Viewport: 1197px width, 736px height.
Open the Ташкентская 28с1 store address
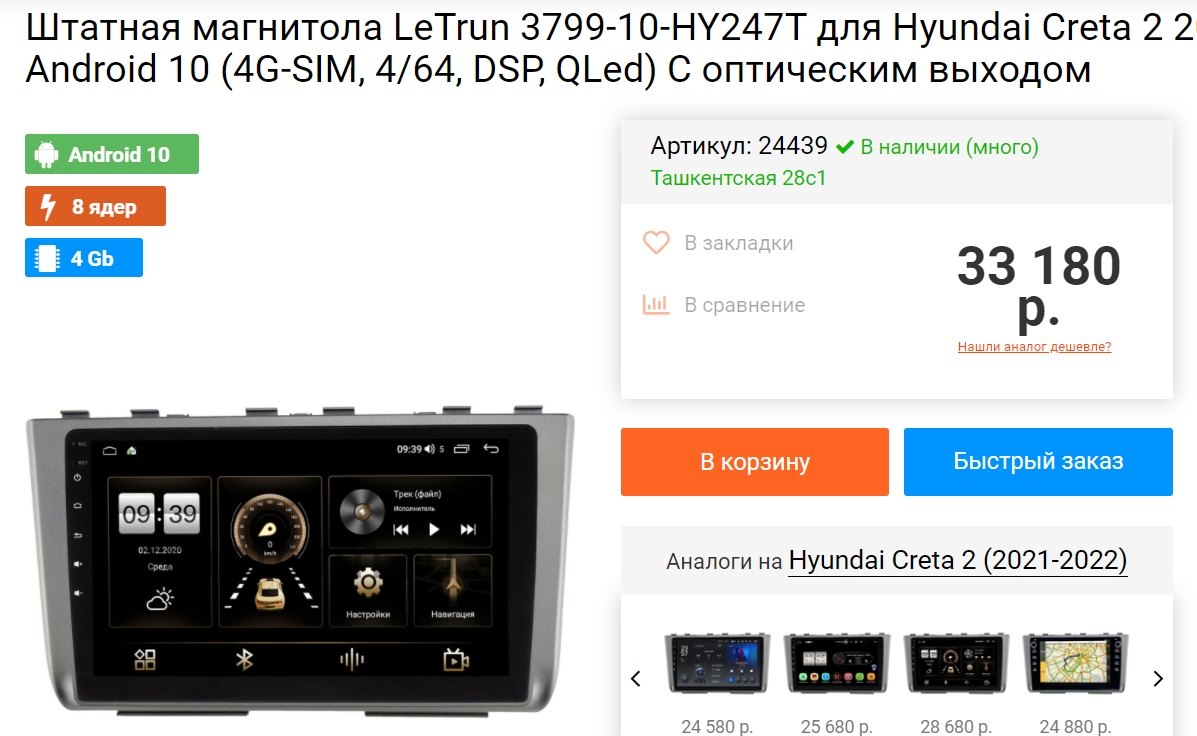pos(738,178)
